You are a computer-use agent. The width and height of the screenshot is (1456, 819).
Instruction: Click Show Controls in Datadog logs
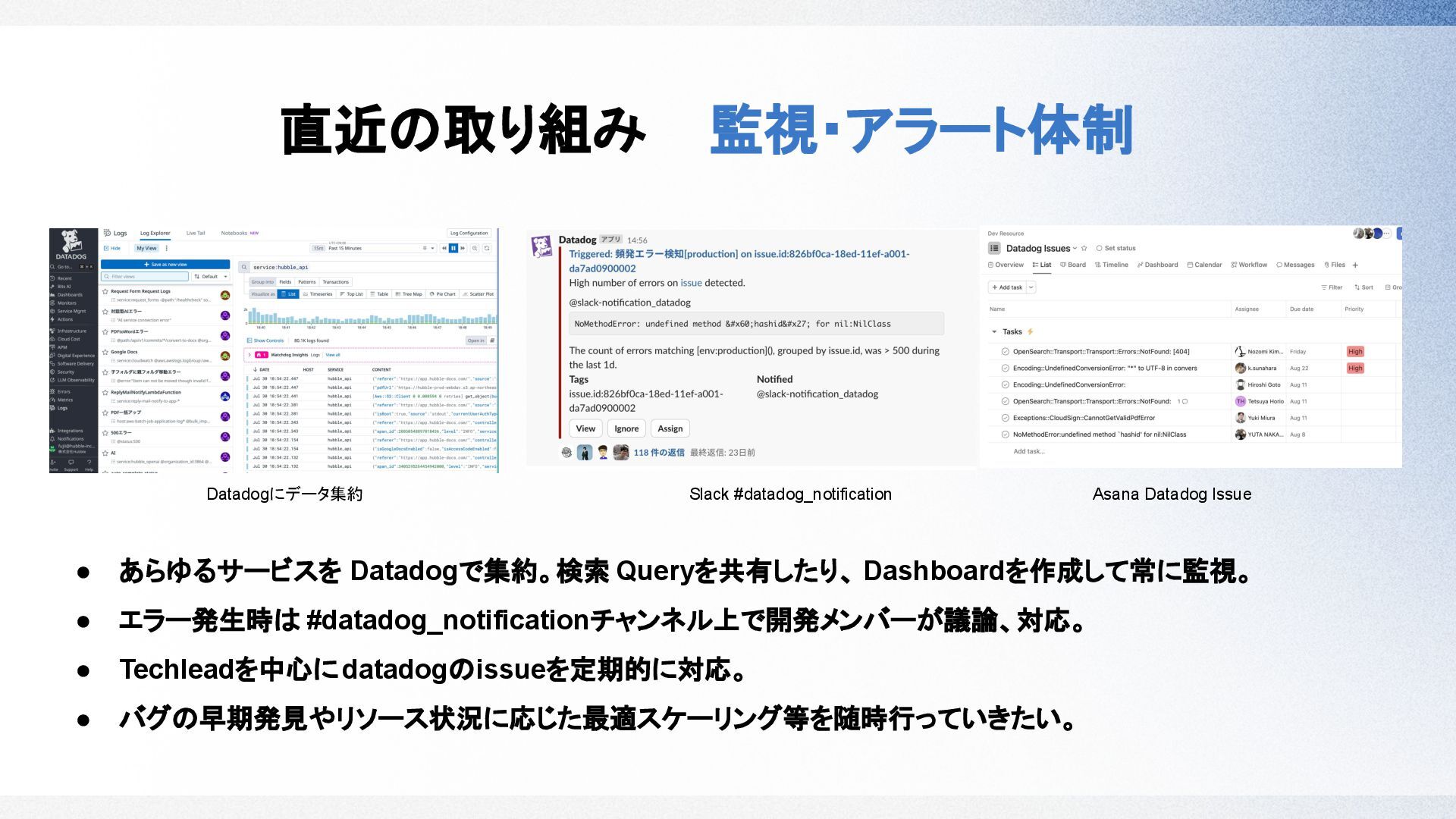tap(265, 340)
